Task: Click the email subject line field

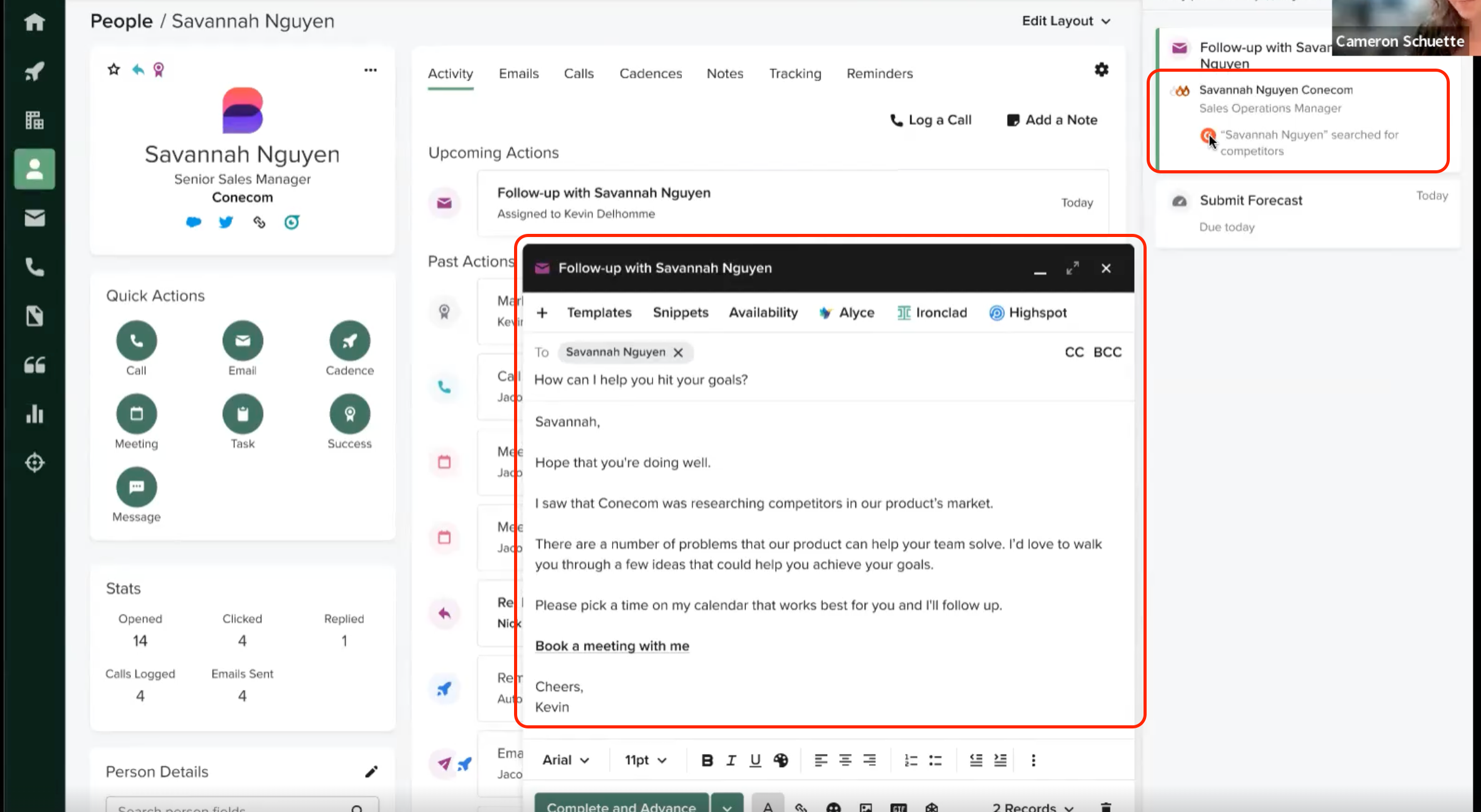Action: [641, 380]
